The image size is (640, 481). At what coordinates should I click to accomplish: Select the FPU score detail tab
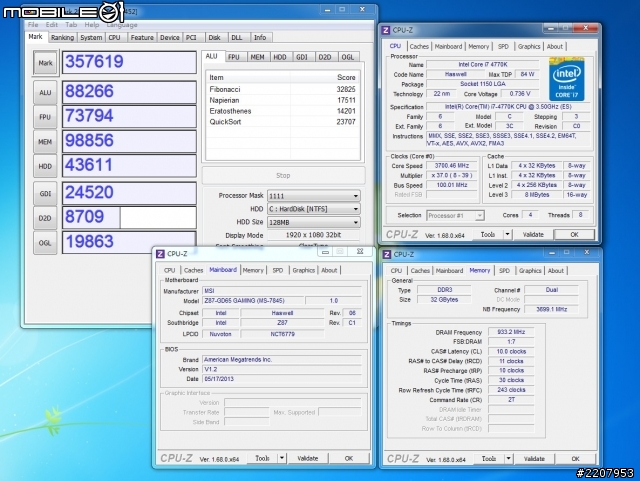click(234, 57)
